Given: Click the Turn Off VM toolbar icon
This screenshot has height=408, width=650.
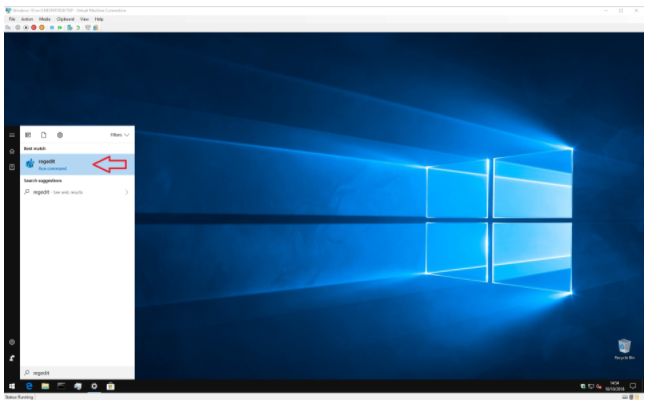Looking at the screenshot, I should (26, 27).
